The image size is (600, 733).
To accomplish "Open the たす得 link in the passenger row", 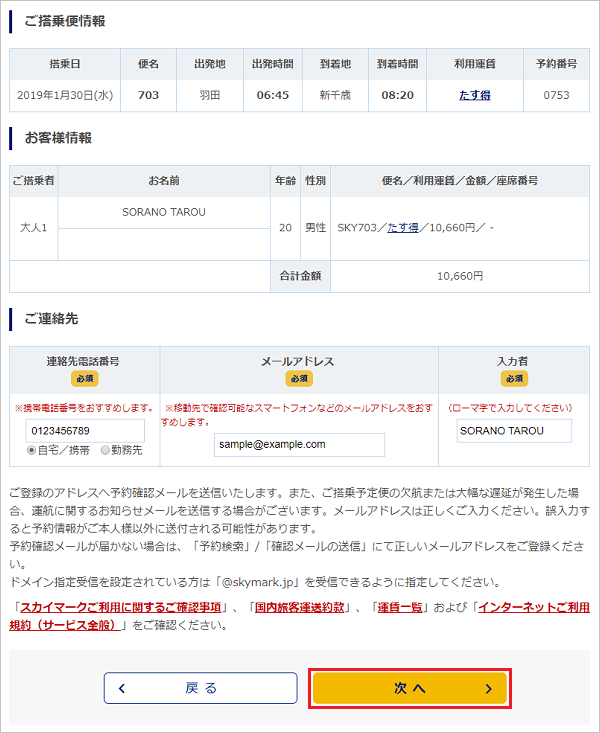I will click(x=402, y=227).
